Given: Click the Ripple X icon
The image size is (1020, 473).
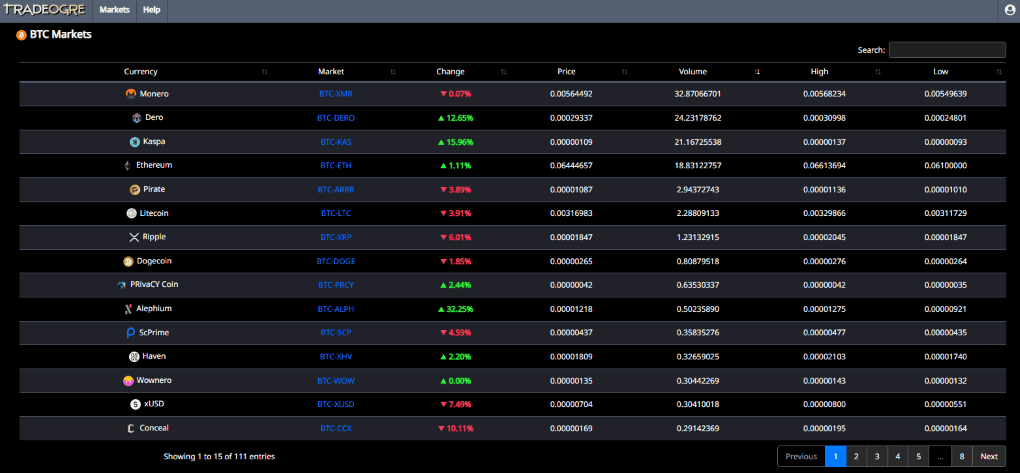Looking at the screenshot, I should (x=134, y=237).
